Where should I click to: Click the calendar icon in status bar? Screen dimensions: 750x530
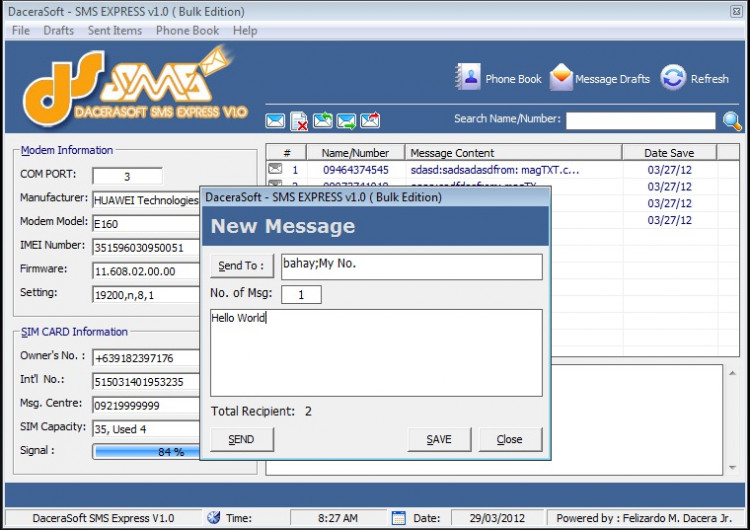pos(398,518)
